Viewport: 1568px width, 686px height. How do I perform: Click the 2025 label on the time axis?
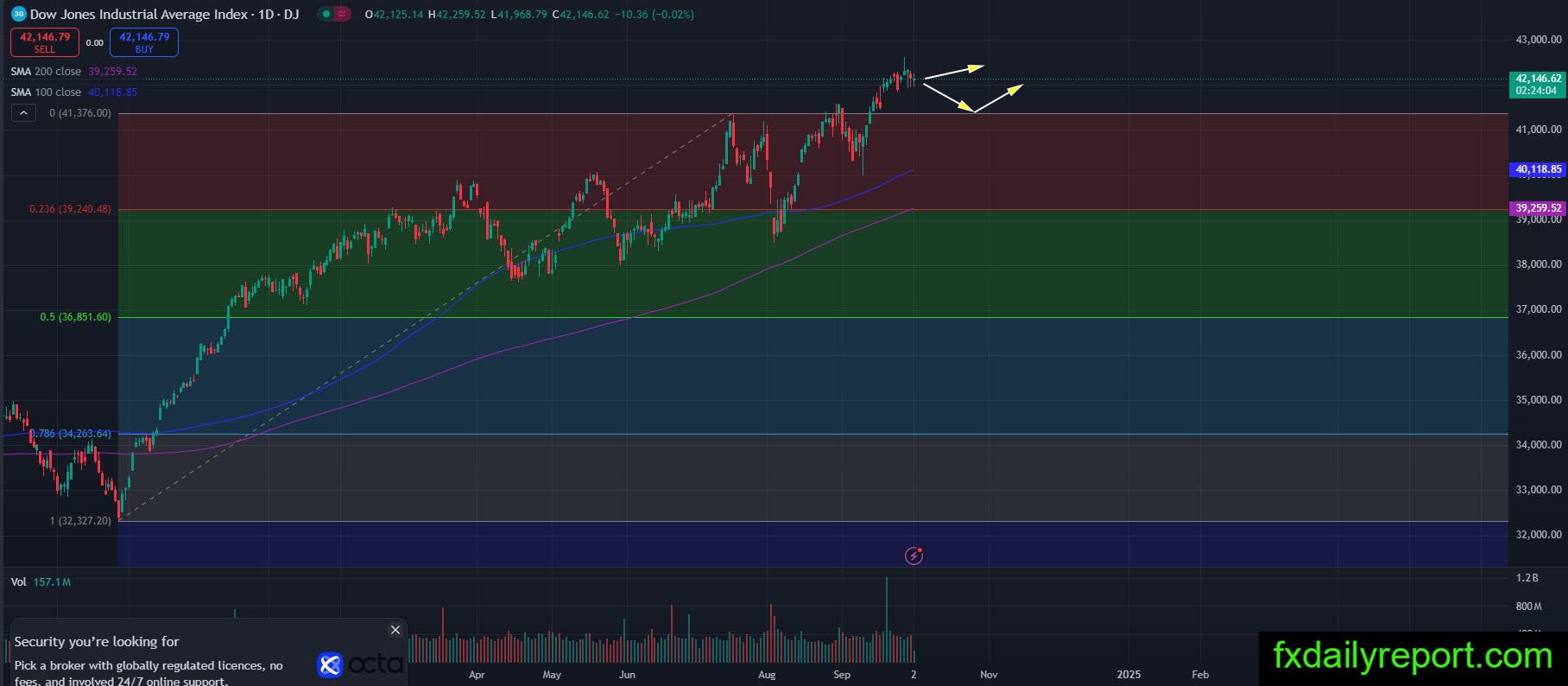coord(1129,675)
